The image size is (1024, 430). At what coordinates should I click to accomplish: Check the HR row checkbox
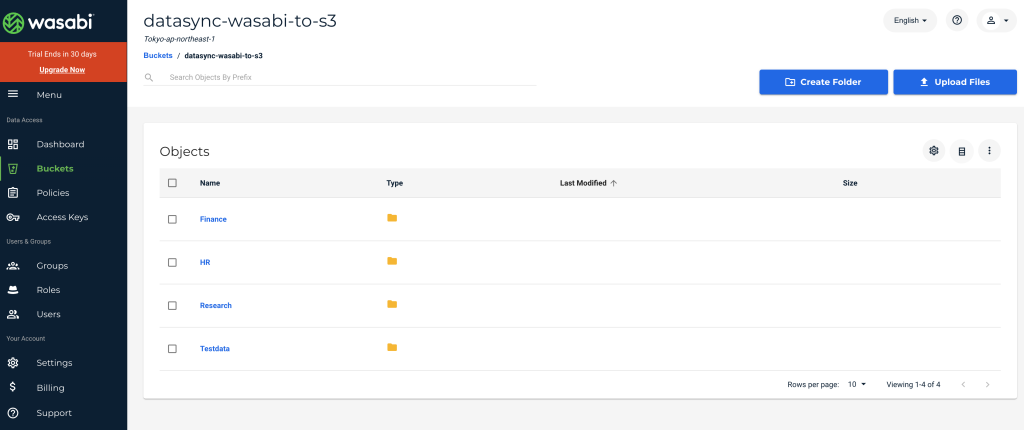172,262
